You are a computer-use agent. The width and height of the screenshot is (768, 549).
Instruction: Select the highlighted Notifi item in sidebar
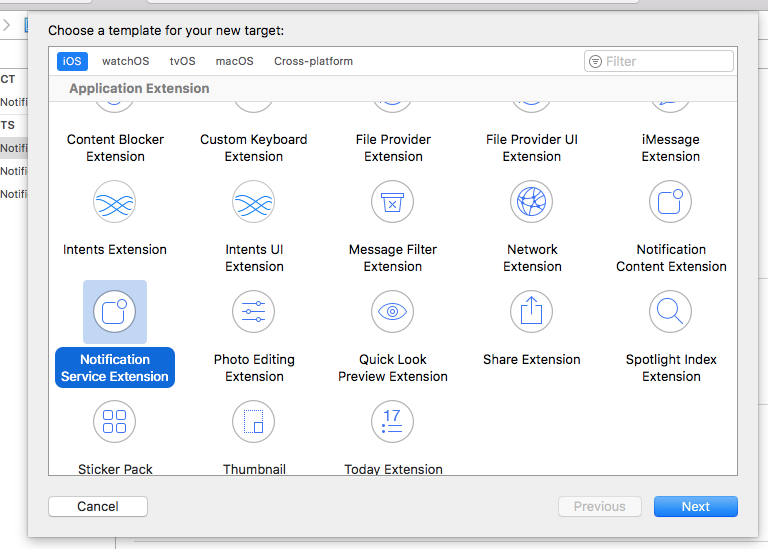click(14, 148)
